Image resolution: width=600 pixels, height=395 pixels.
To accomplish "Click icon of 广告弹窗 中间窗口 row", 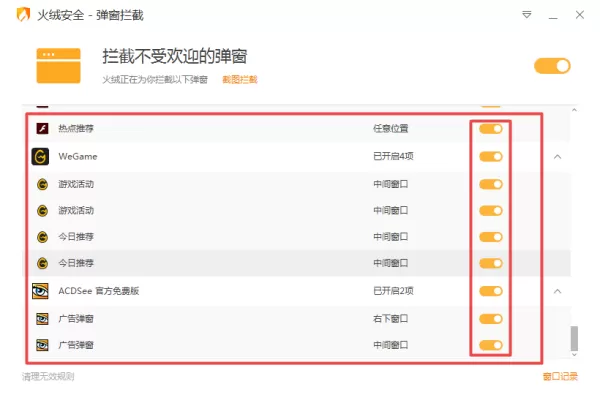I will [x=42, y=345].
